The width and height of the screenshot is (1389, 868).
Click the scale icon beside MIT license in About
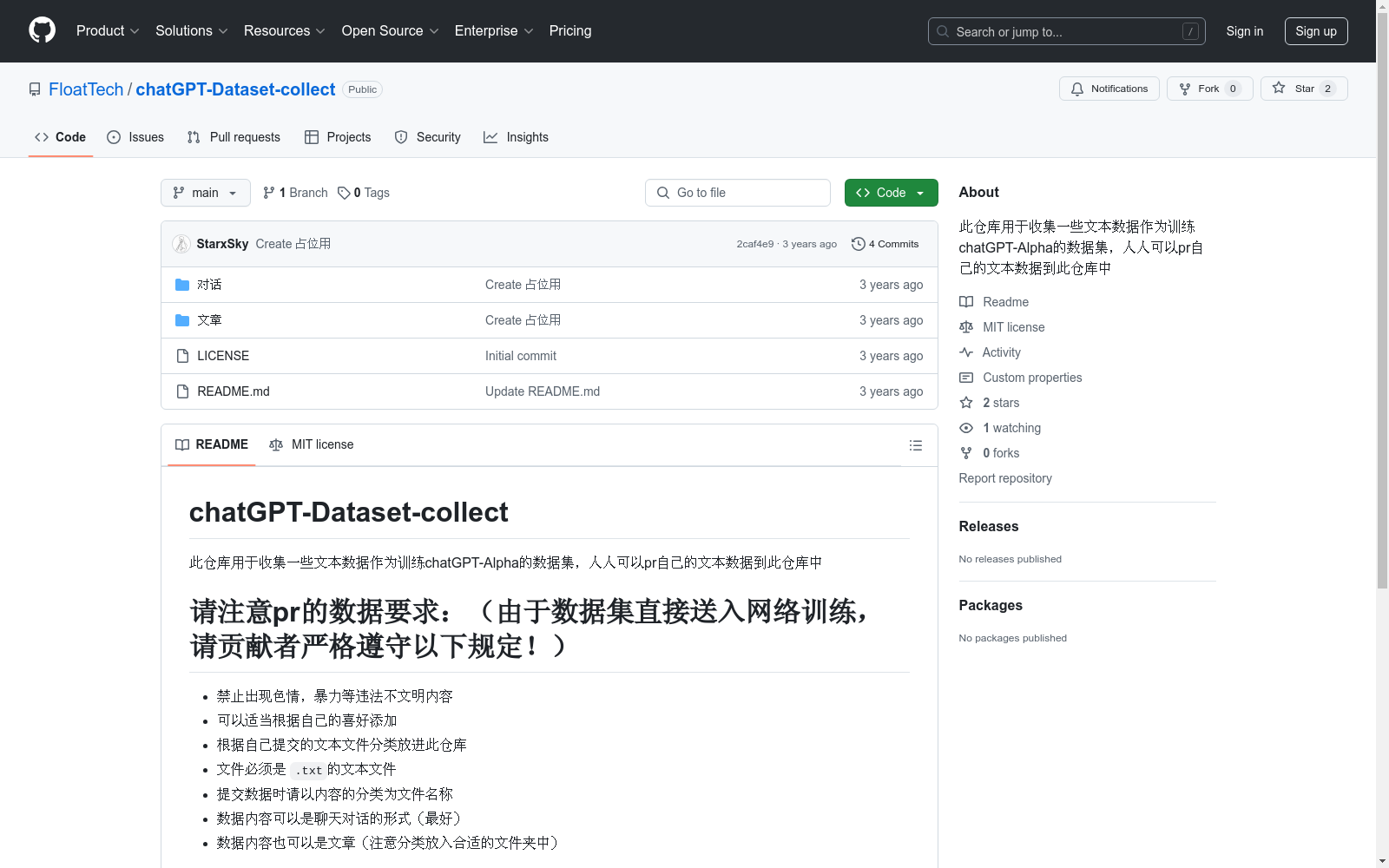(x=966, y=327)
